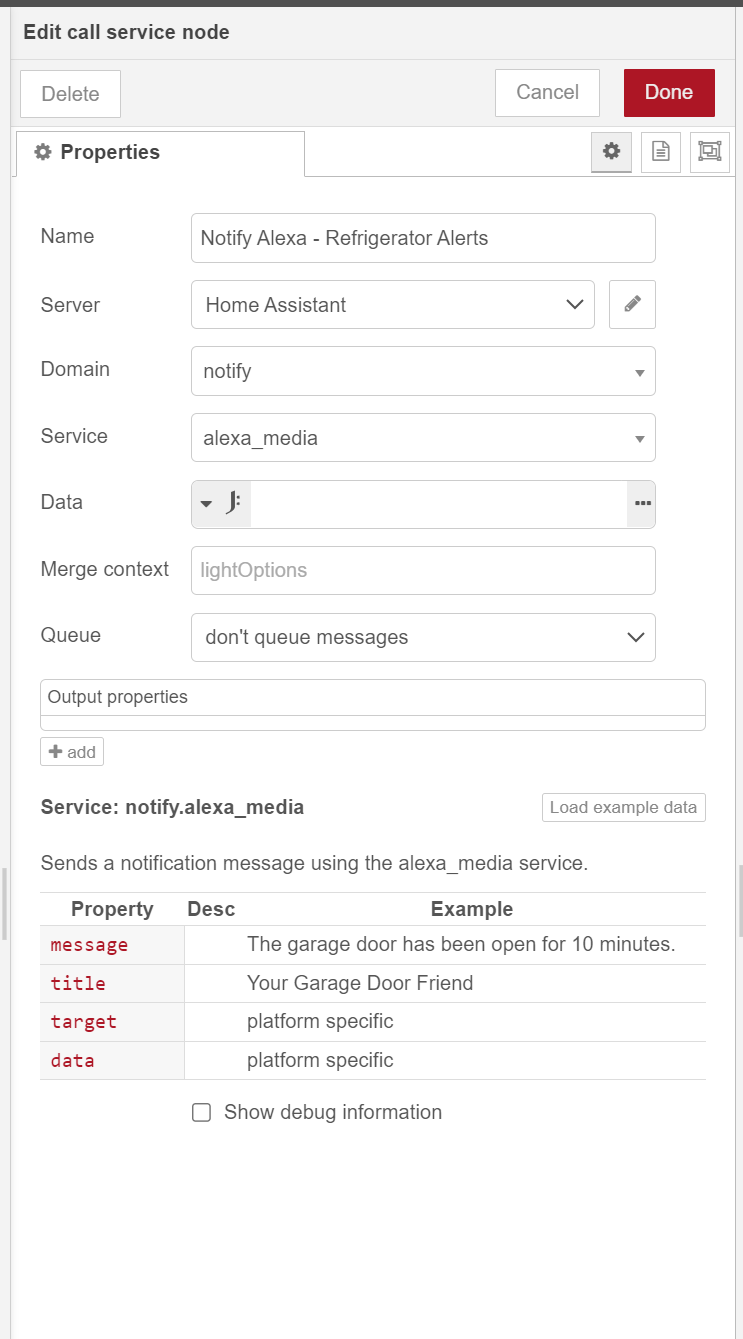Open the node appearance settings icon
Screen dimensions: 743x1339
[710, 152]
